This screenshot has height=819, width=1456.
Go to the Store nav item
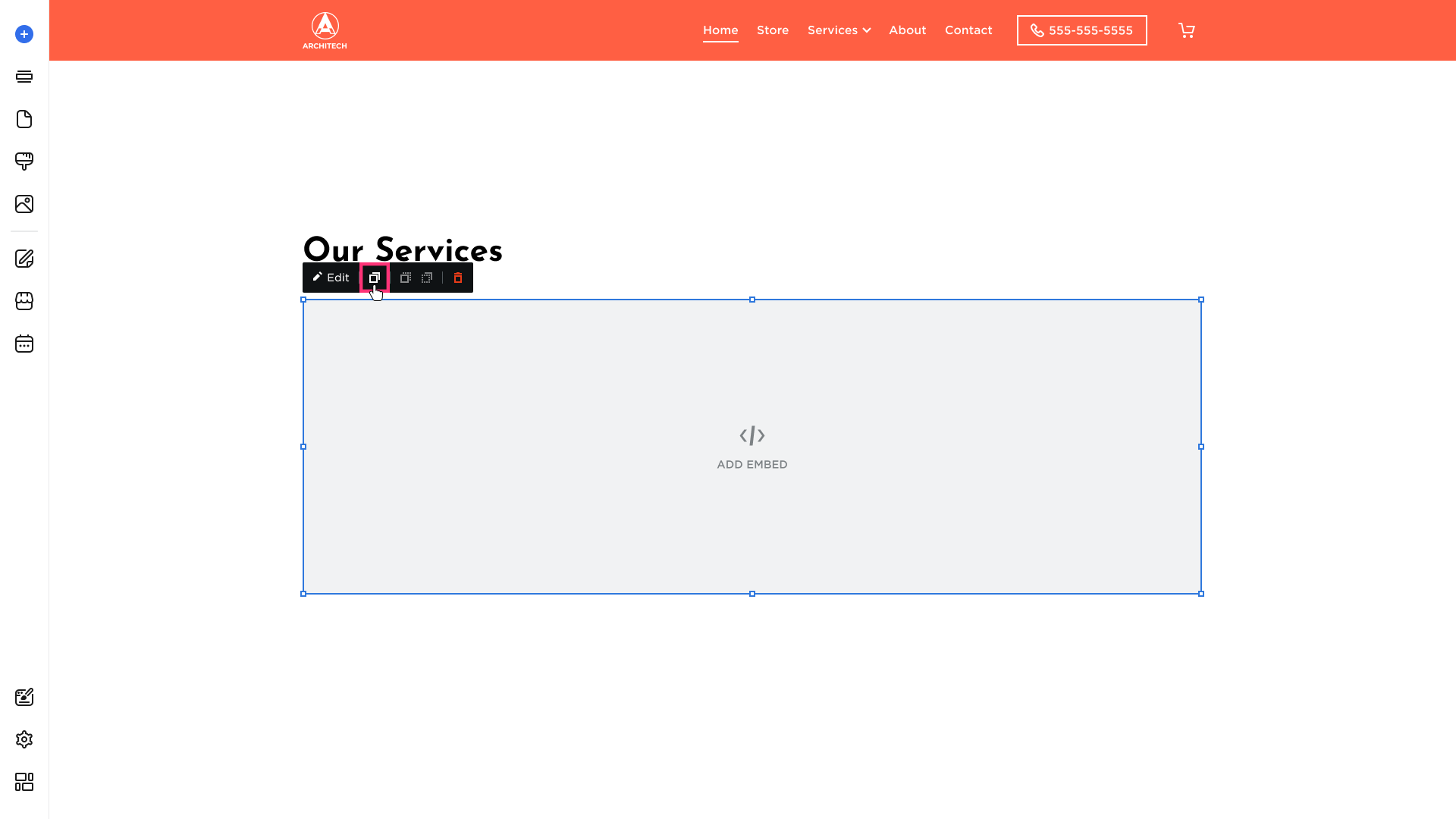pos(773,30)
